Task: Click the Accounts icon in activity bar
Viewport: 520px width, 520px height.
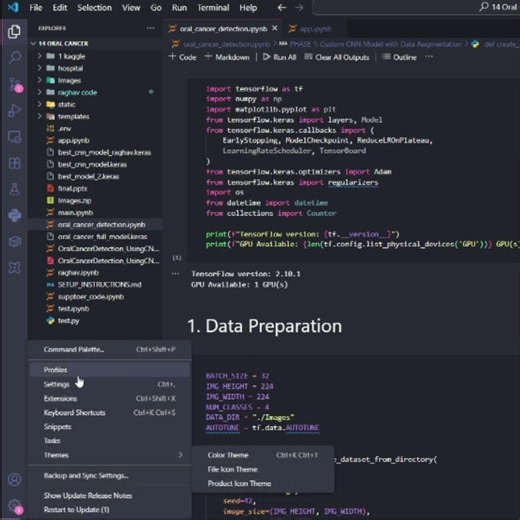Action: point(14,479)
